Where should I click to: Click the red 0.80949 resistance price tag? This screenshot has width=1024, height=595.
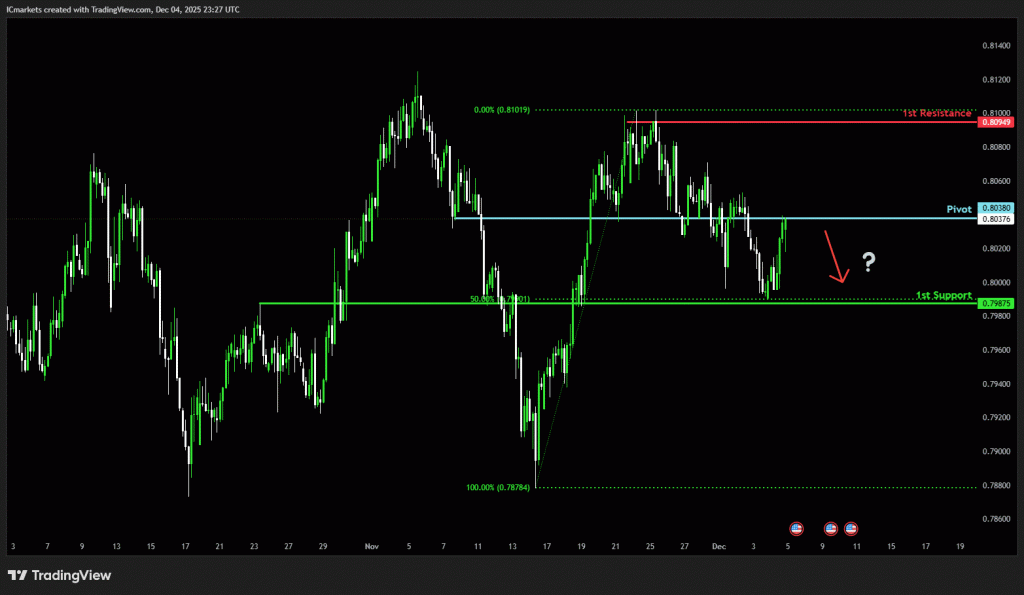[x=996, y=122]
